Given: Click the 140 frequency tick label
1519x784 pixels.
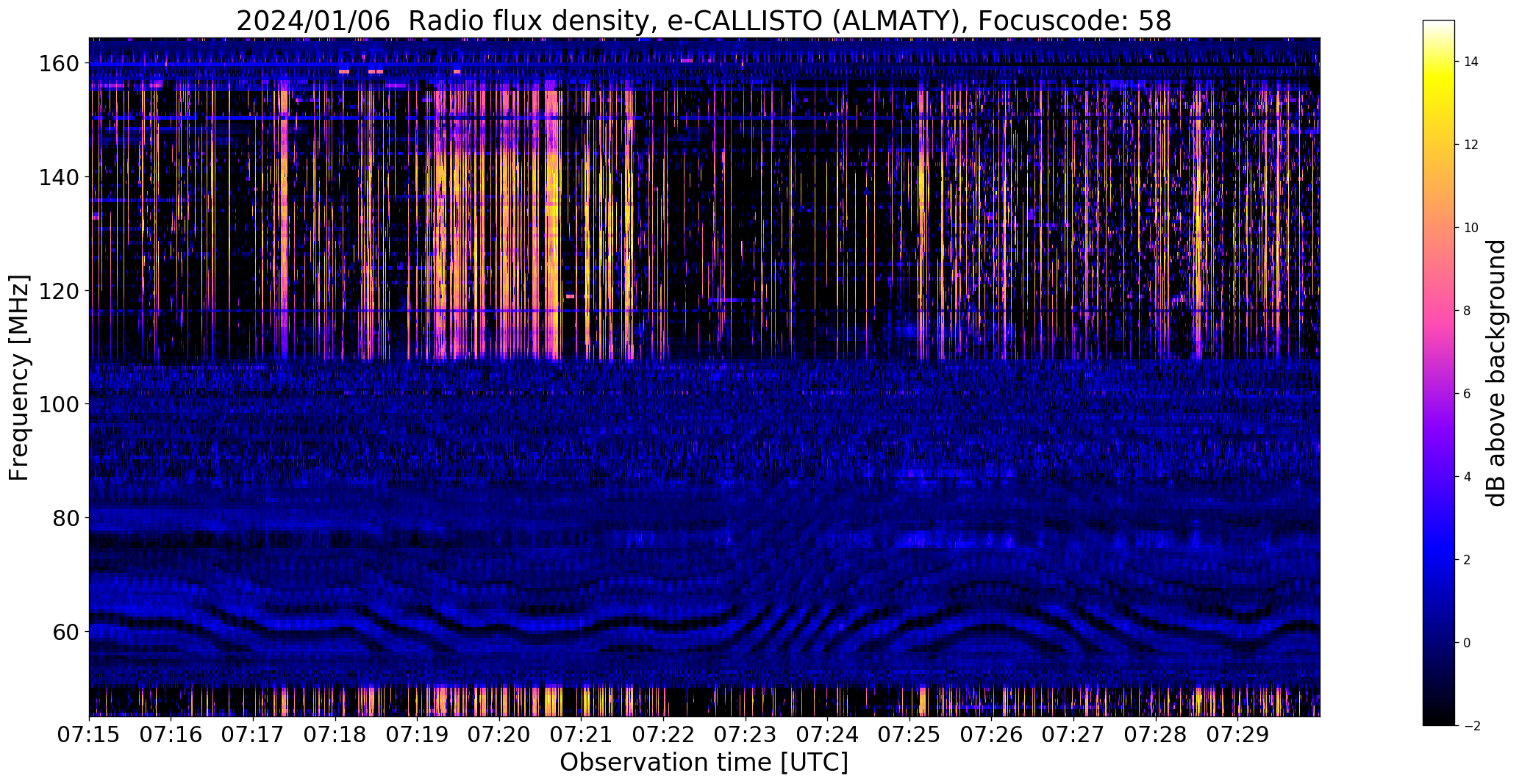Looking at the screenshot, I should pyautogui.click(x=58, y=177).
